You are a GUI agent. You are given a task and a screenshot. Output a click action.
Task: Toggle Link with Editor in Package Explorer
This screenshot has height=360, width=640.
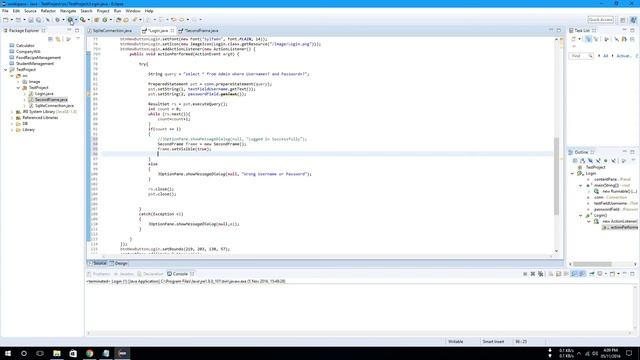coord(58,39)
